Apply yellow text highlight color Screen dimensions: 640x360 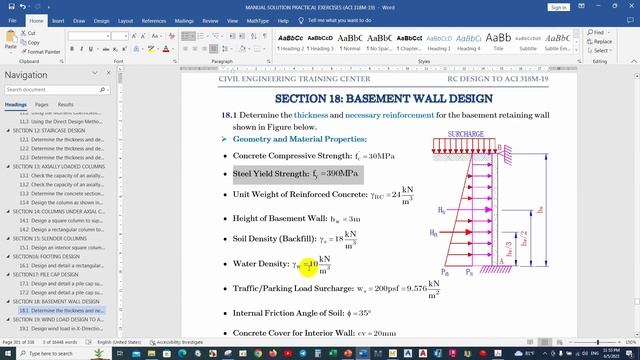(x=151, y=49)
